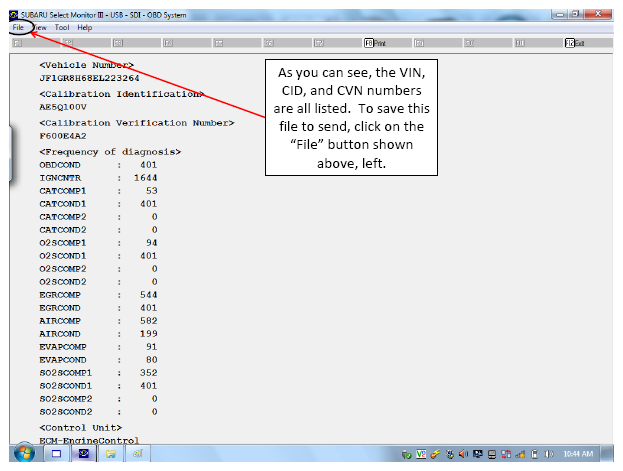This screenshot has width=623, height=471.
Task: Open the File menu
Action: click(x=18, y=27)
